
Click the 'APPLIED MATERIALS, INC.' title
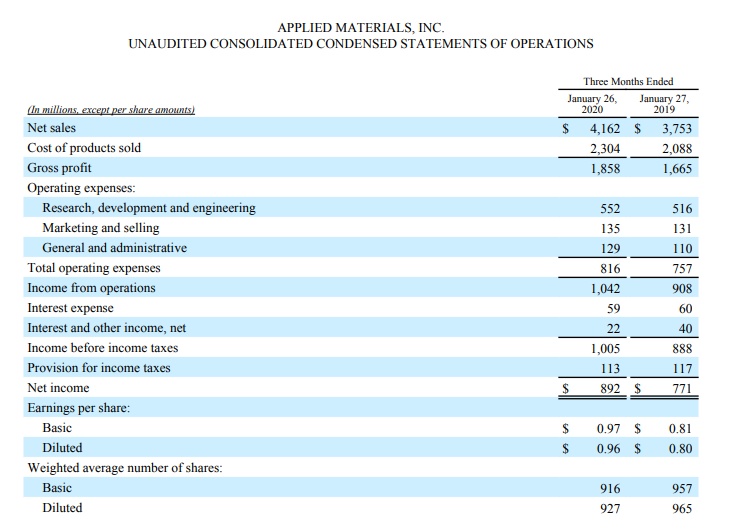[x=360, y=28]
